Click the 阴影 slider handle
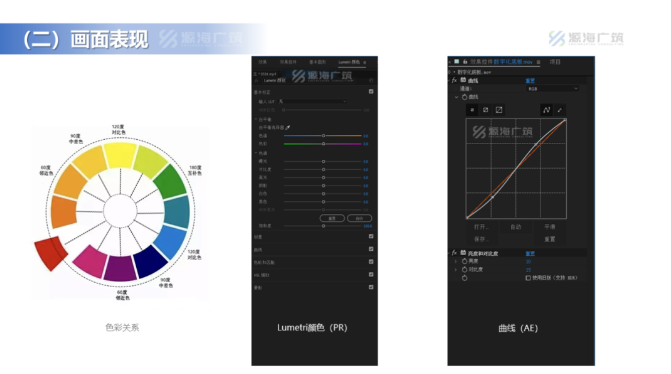This screenshot has width=671, height=374. 324,186
